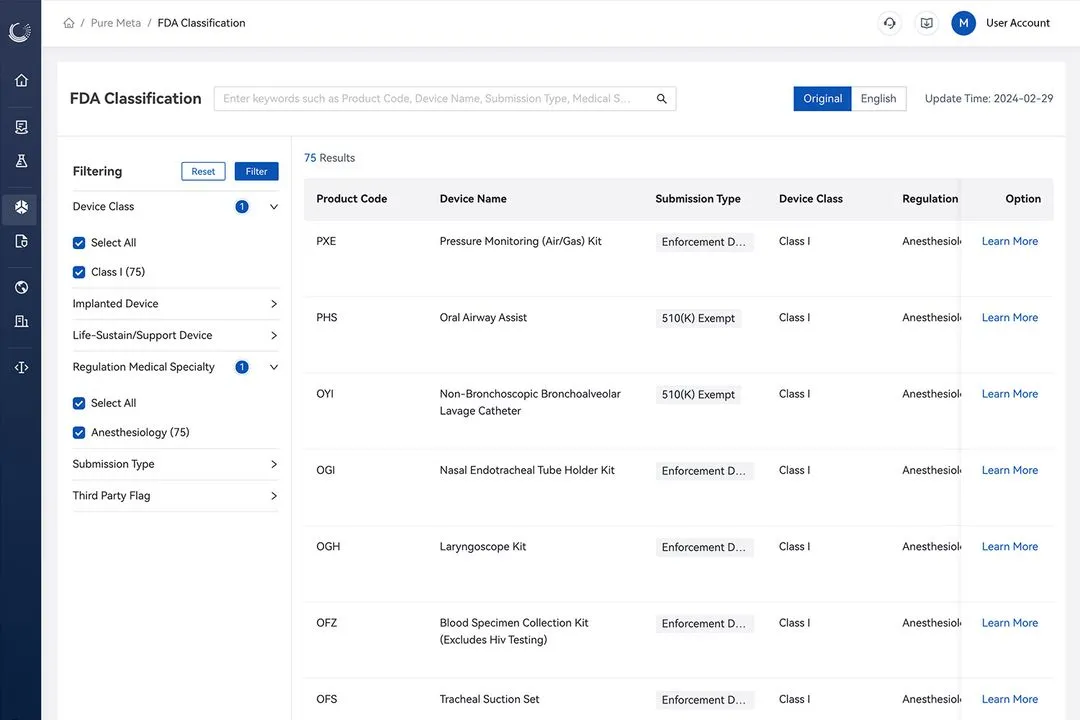
Task: Disable the Anesthesiology (75) checkbox
Action: point(78,432)
